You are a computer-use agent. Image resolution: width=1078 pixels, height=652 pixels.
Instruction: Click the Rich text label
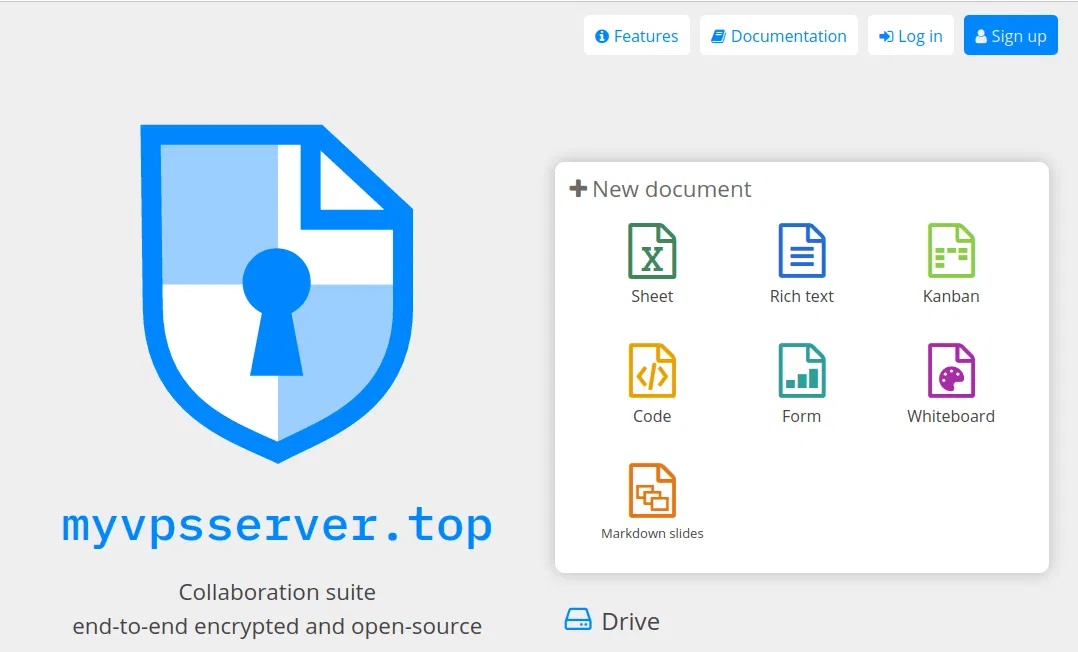[802, 296]
